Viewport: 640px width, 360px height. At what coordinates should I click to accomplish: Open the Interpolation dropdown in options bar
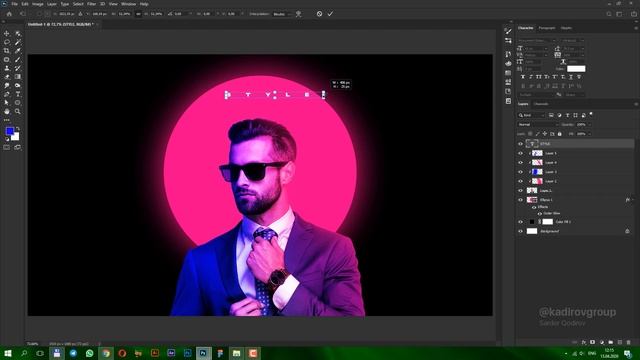pos(282,14)
